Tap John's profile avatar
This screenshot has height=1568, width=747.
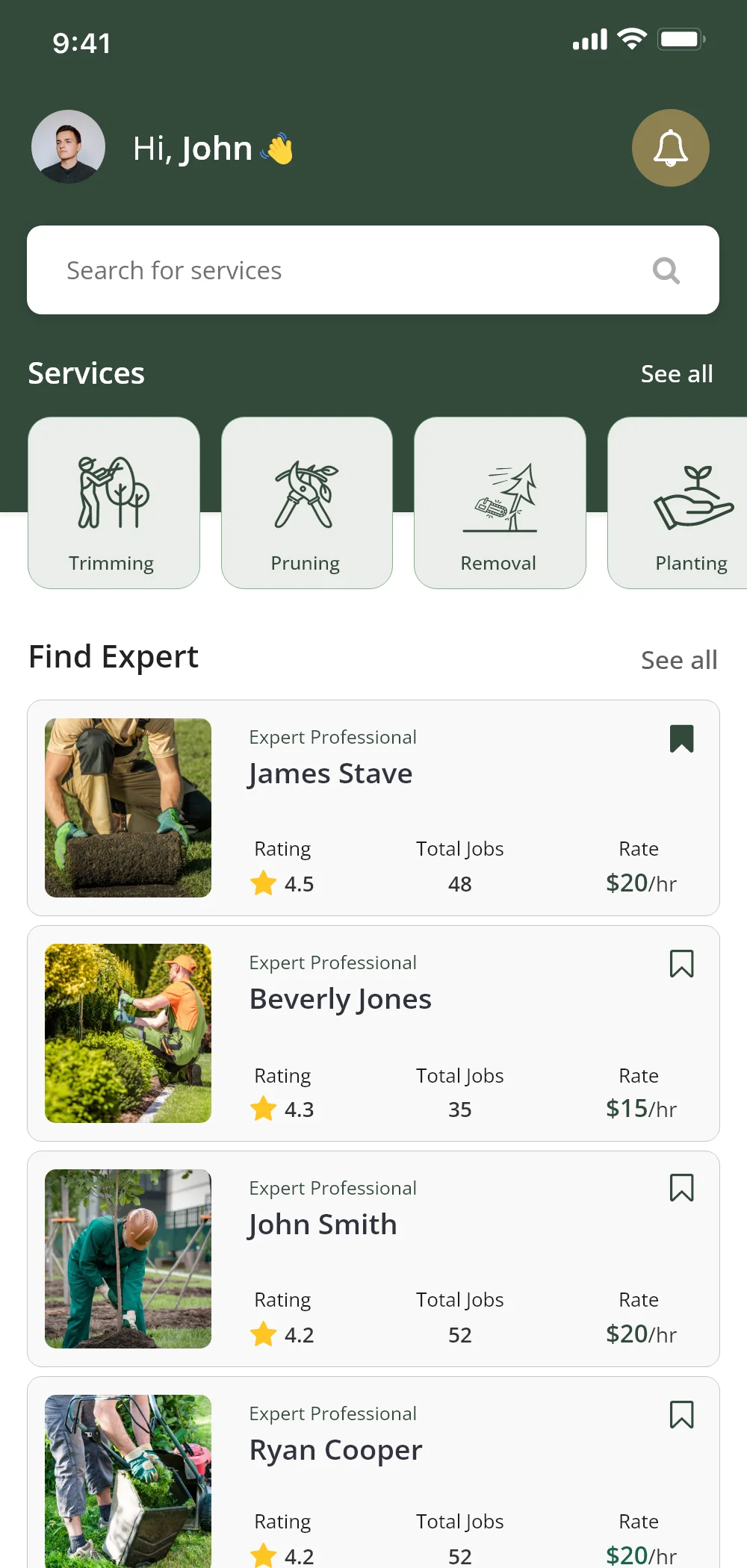(68, 147)
